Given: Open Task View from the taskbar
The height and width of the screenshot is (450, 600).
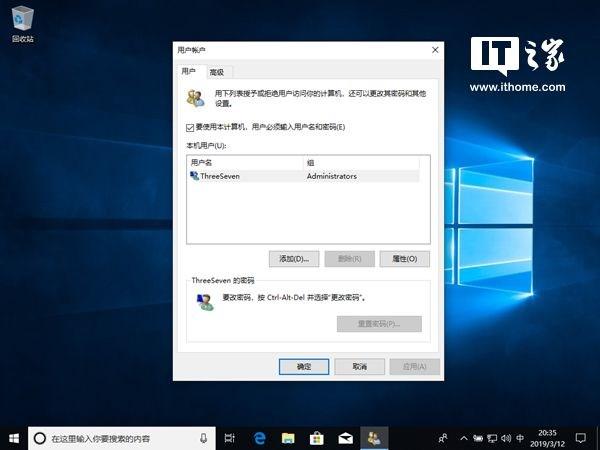Looking at the screenshot, I should click(x=230, y=438).
